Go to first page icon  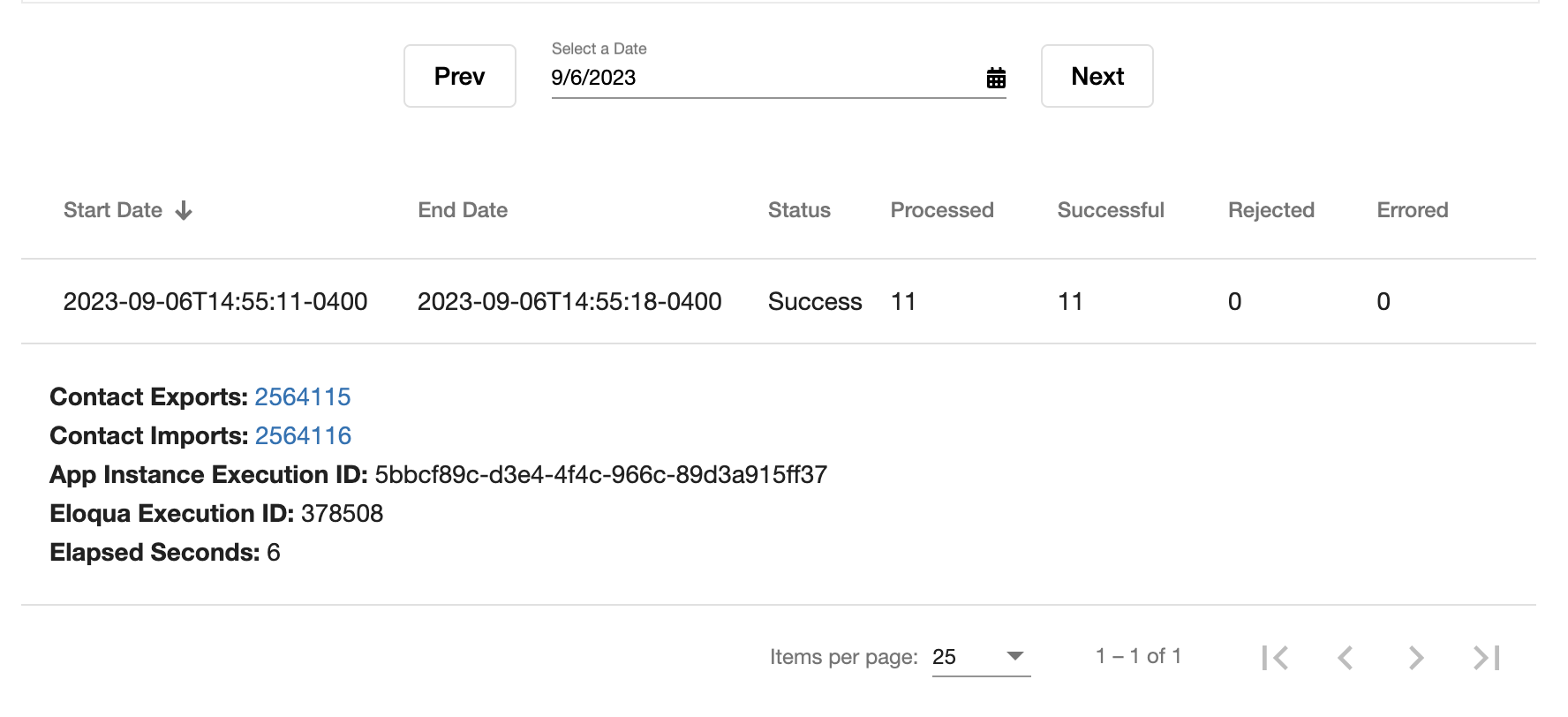1275,658
